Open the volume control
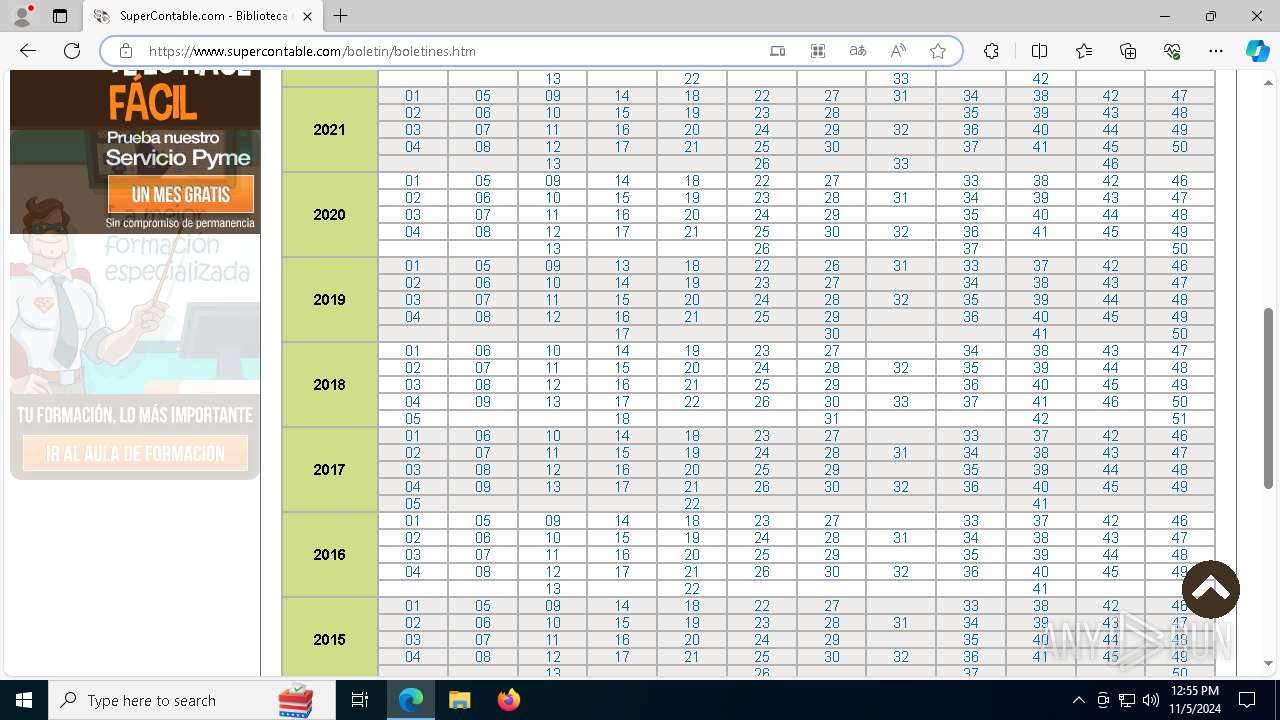Viewport: 1280px width, 720px height. point(1151,700)
